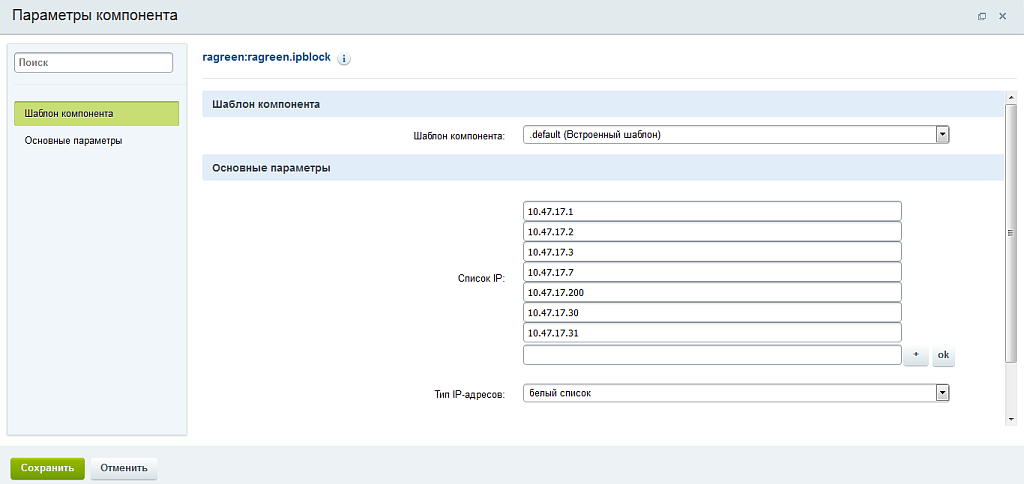Select the IP field with 10.47.17.31
The width and height of the screenshot is (1024, 484).
712,333
